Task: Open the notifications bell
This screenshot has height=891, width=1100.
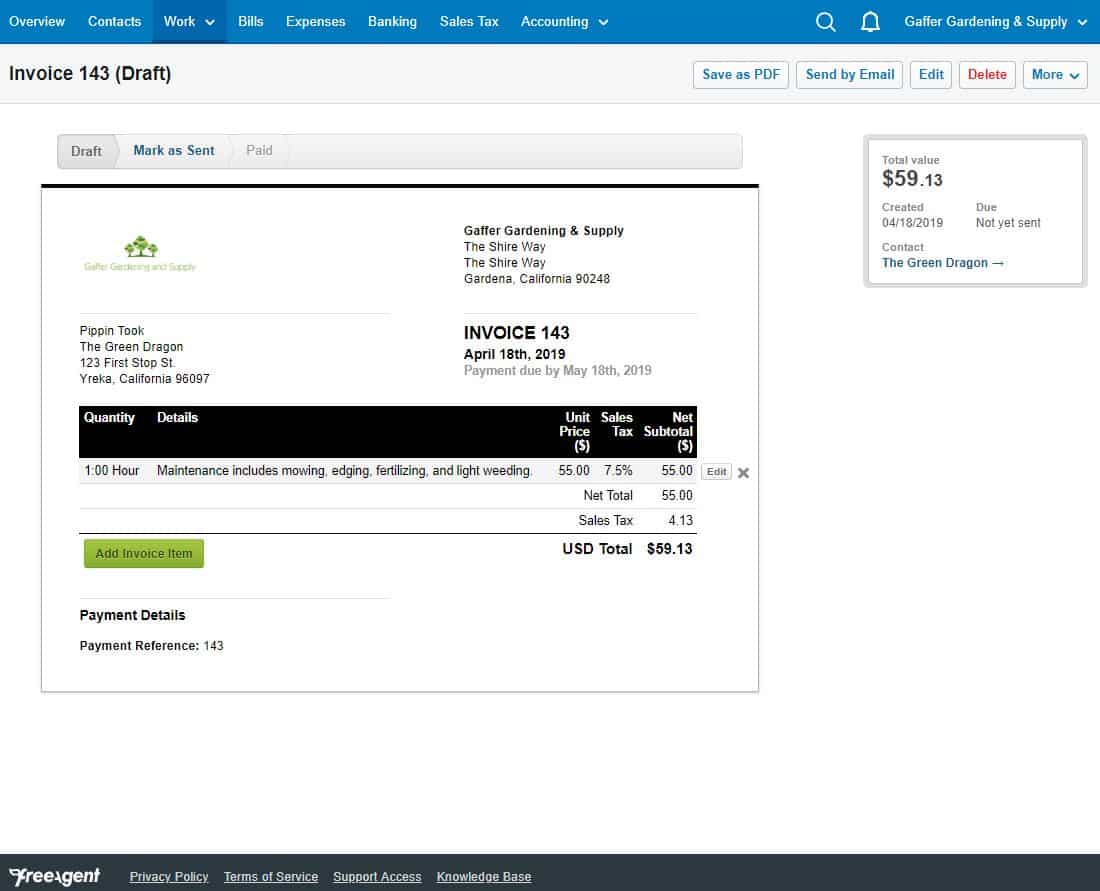Action: [x=870, y=22]
